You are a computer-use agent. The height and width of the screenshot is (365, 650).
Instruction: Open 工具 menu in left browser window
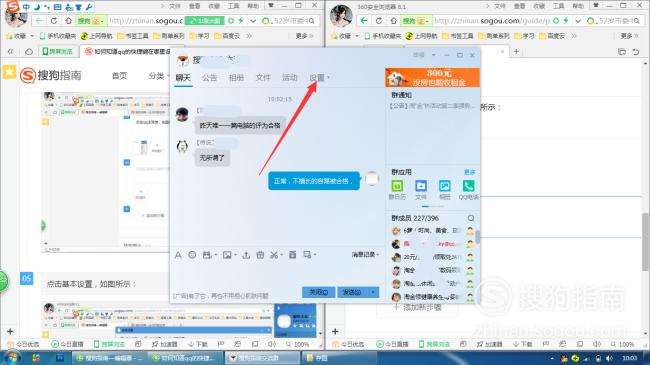point(233,6)
